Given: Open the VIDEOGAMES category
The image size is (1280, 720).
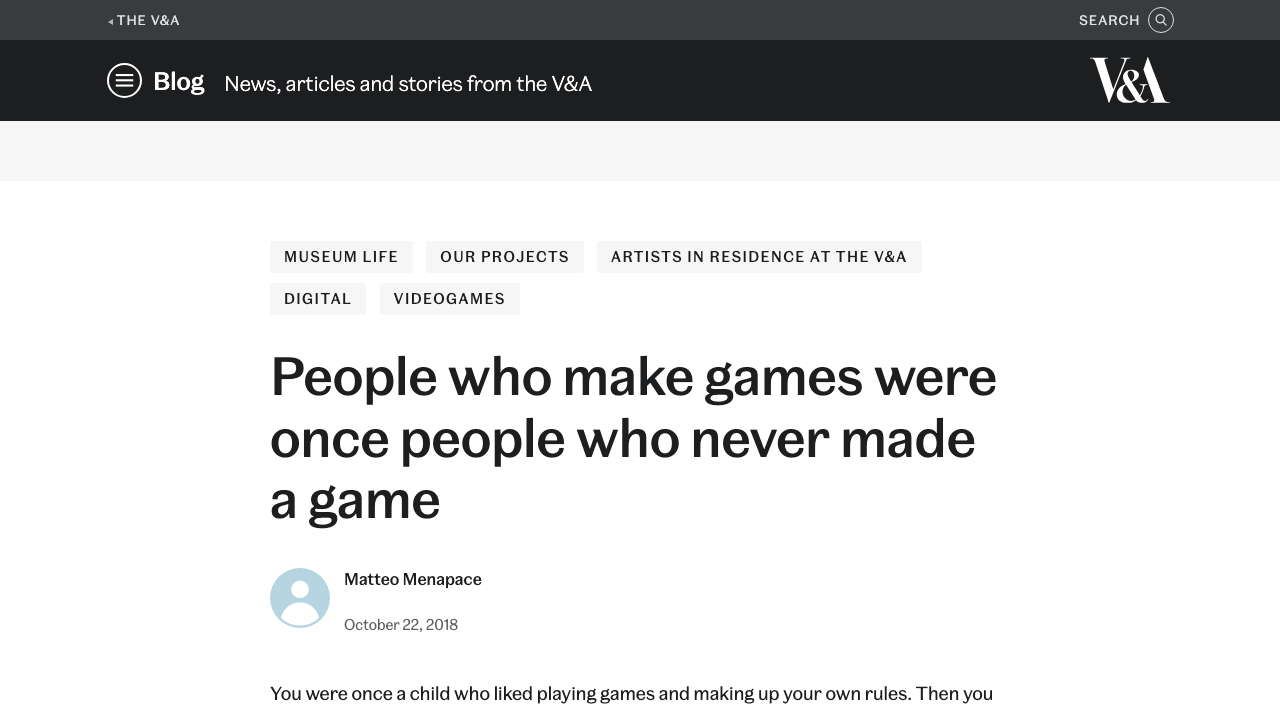Looking at the screenshot, I should tap(449, 298).
